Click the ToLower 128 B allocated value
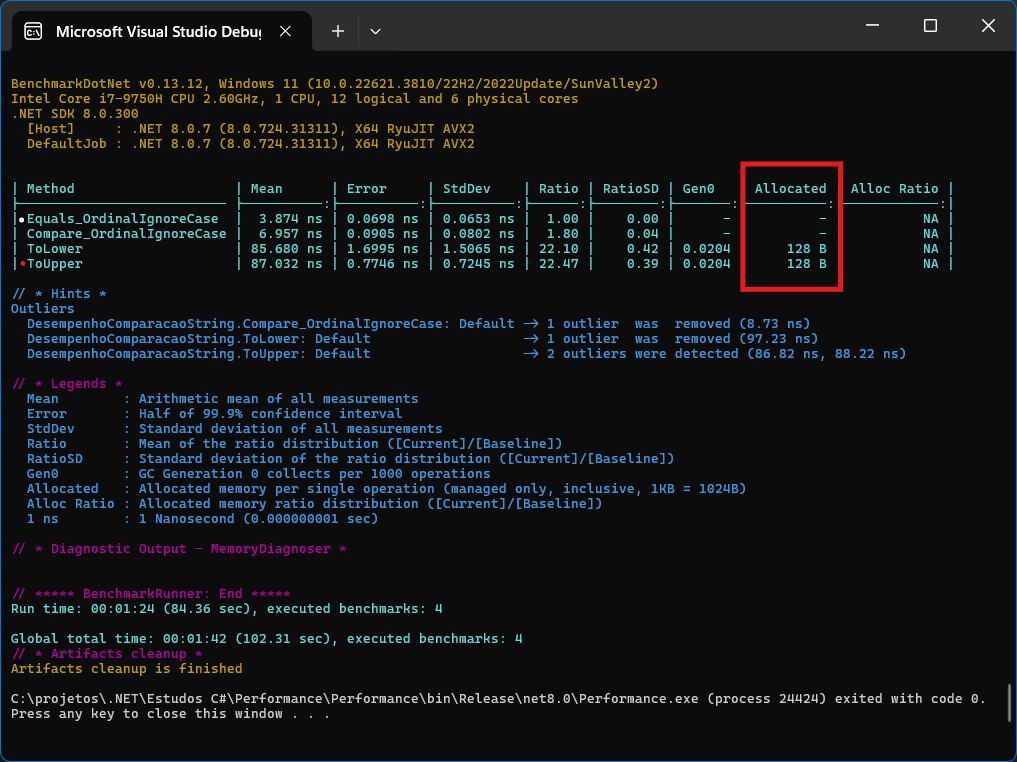Screen dimensions: 1017x762 pyautogui.click(x=806, y=248)
